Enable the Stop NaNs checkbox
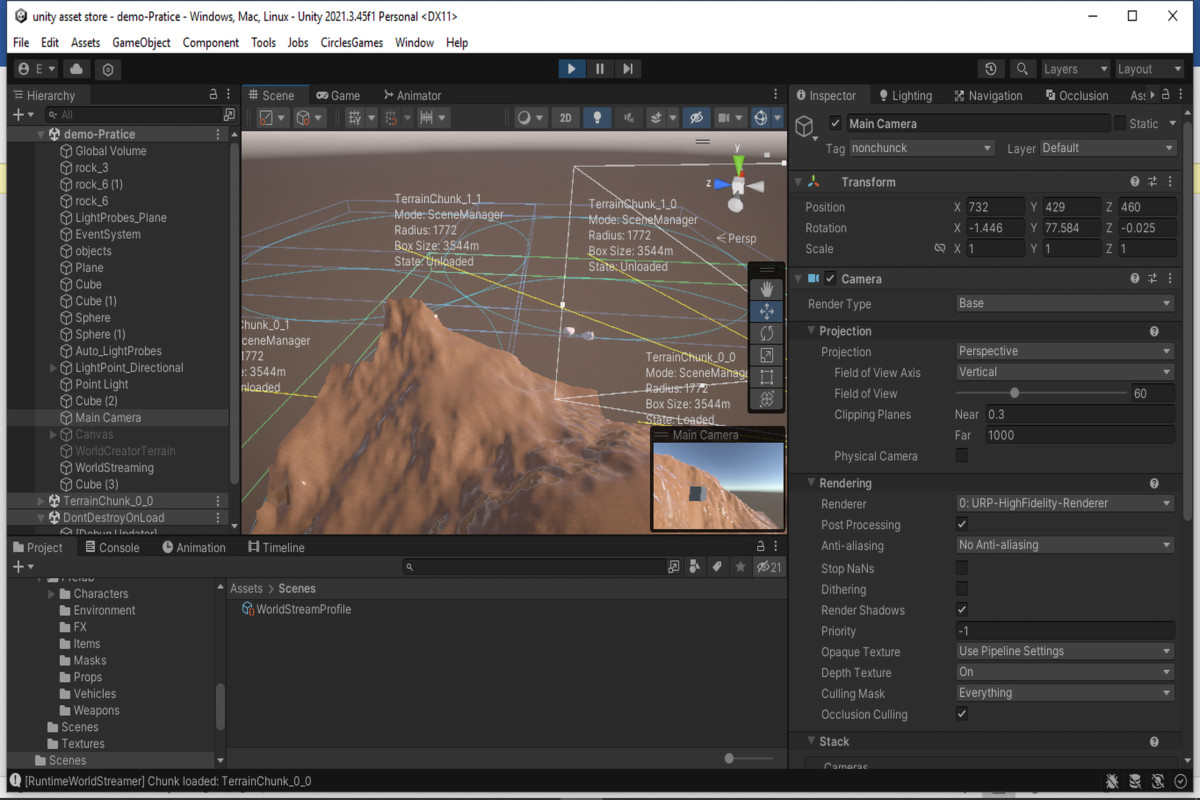 962,568
